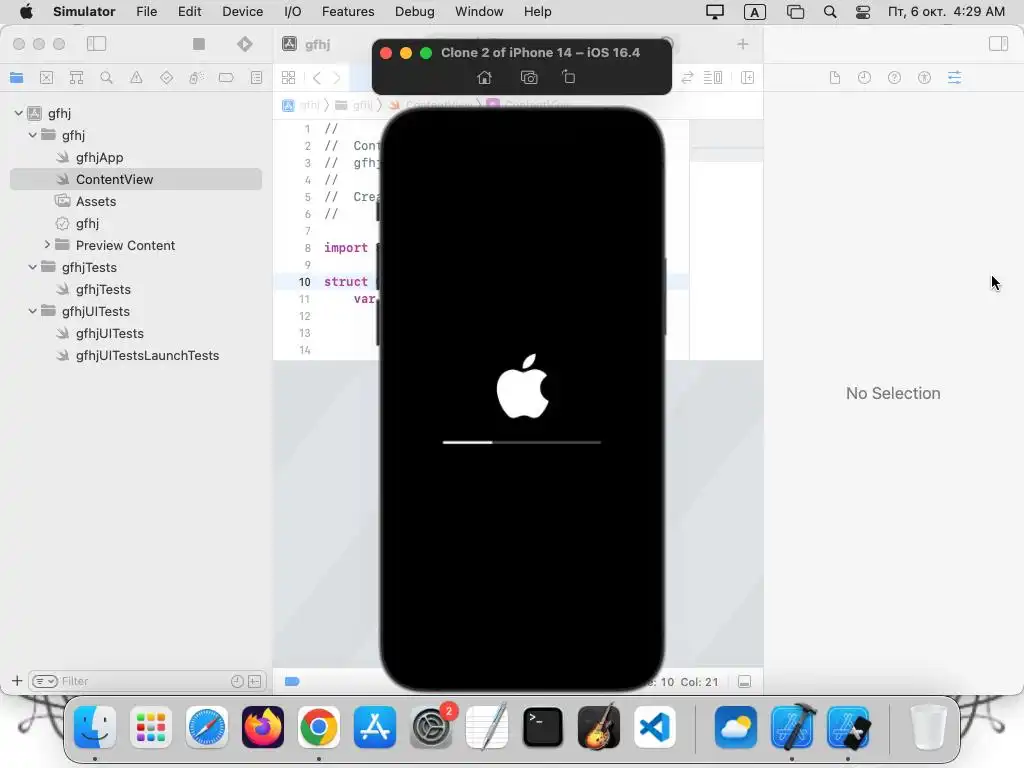
Task: Click the editor review changes arrows icon
Action: point(687,78)
